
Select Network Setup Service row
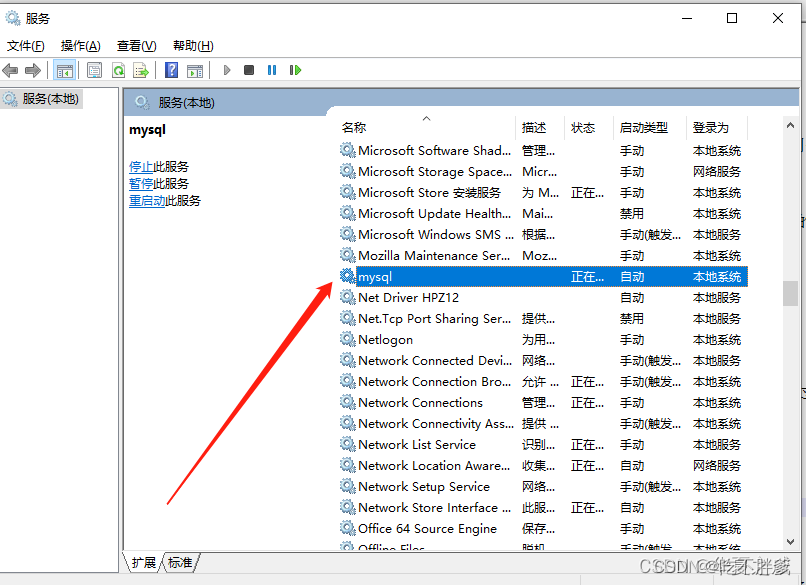point(543,486)
